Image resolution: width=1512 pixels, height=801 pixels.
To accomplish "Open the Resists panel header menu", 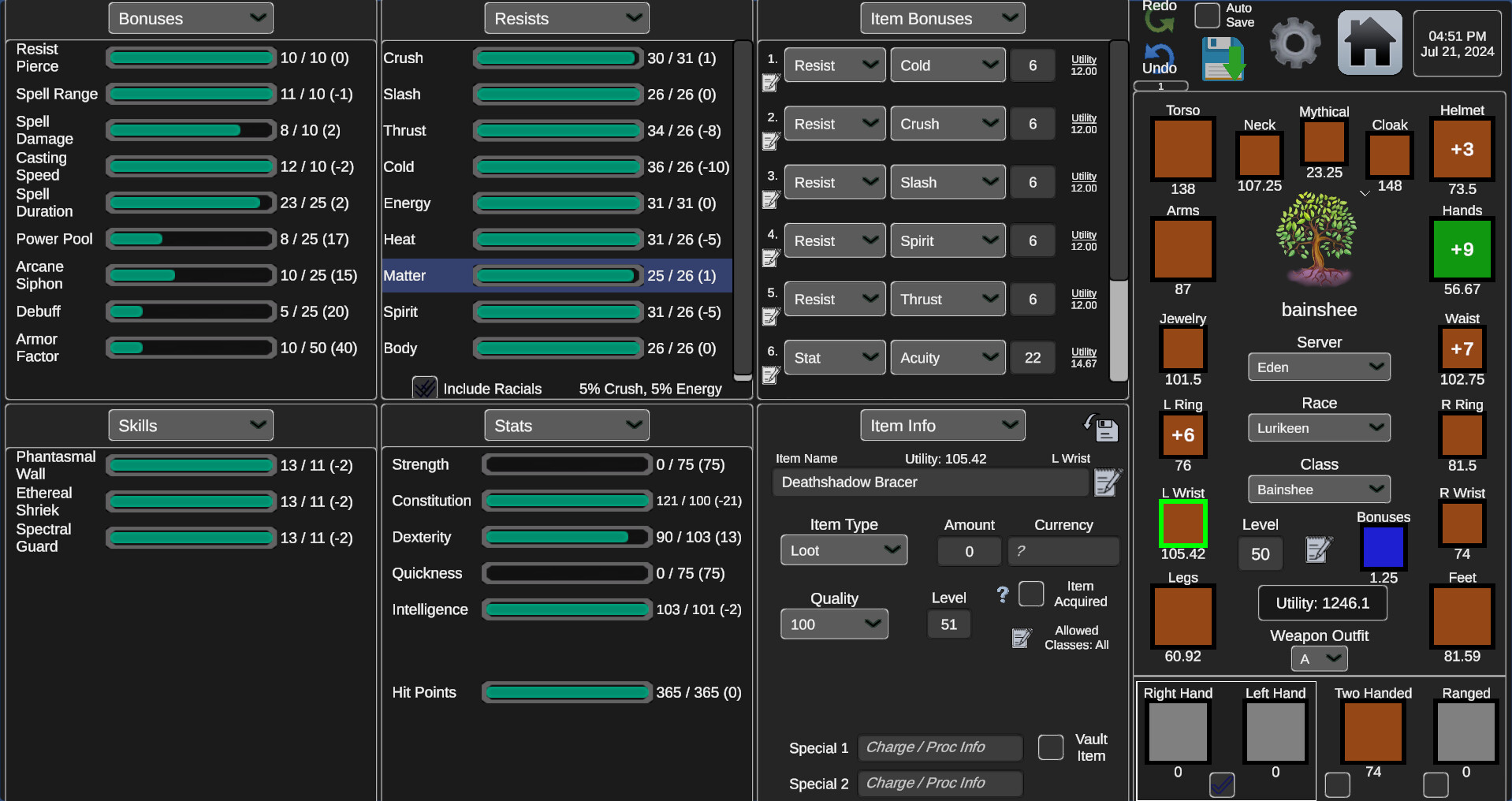I will click(x=566, y=17).
